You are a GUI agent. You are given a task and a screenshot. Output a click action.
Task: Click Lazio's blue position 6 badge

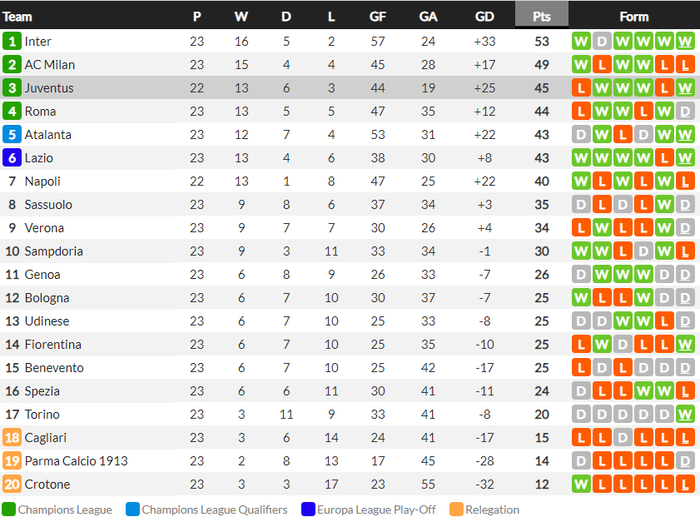(12, 158)
